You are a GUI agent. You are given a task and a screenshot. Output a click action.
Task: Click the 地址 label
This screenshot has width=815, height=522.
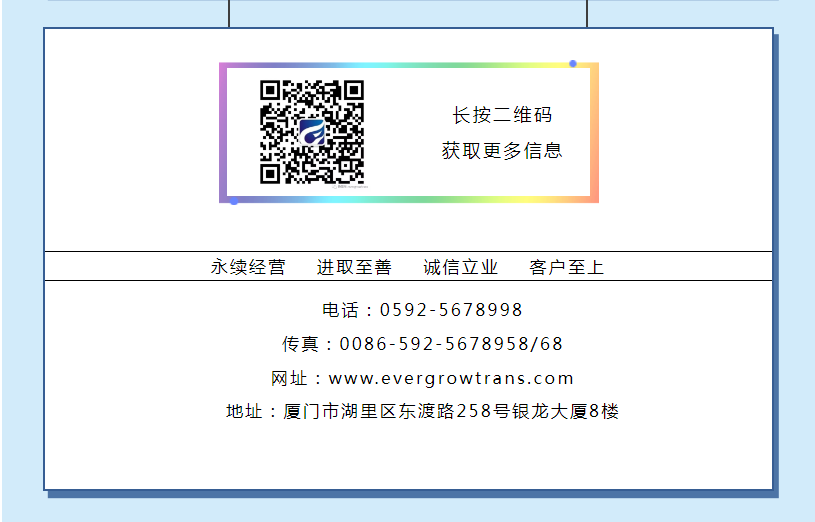click(x=244, y=412)
